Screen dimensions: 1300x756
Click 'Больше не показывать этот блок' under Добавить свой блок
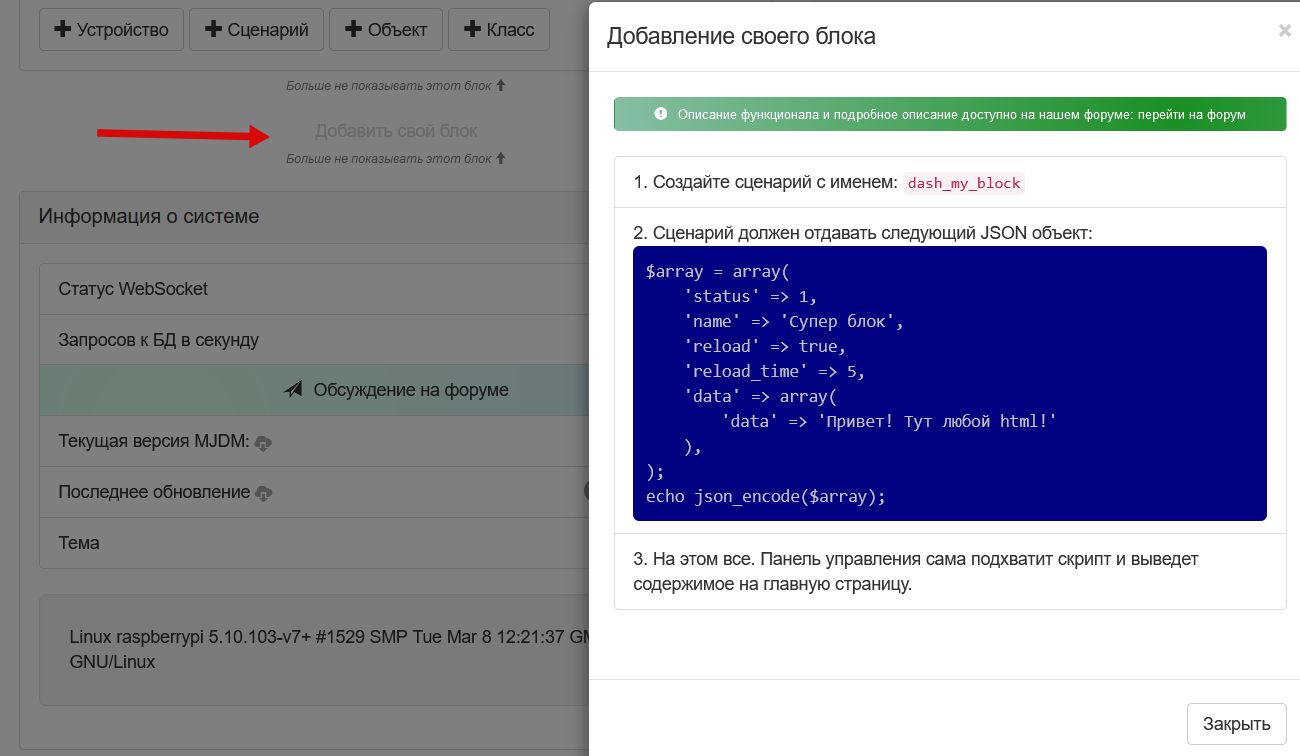389,159
